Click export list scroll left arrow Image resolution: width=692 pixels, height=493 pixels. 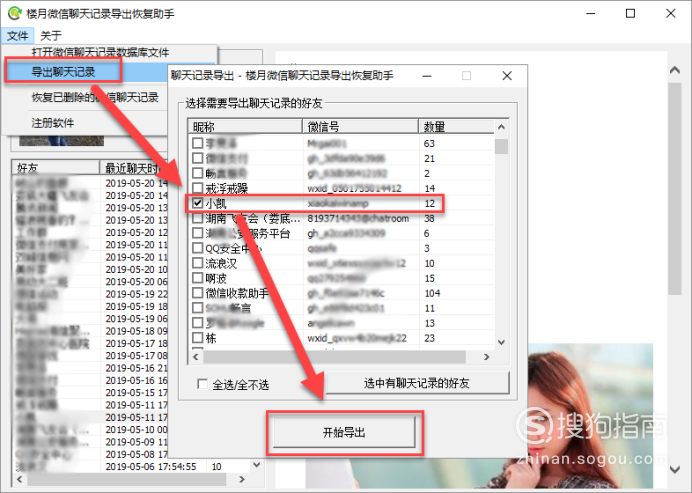(196, 357)
